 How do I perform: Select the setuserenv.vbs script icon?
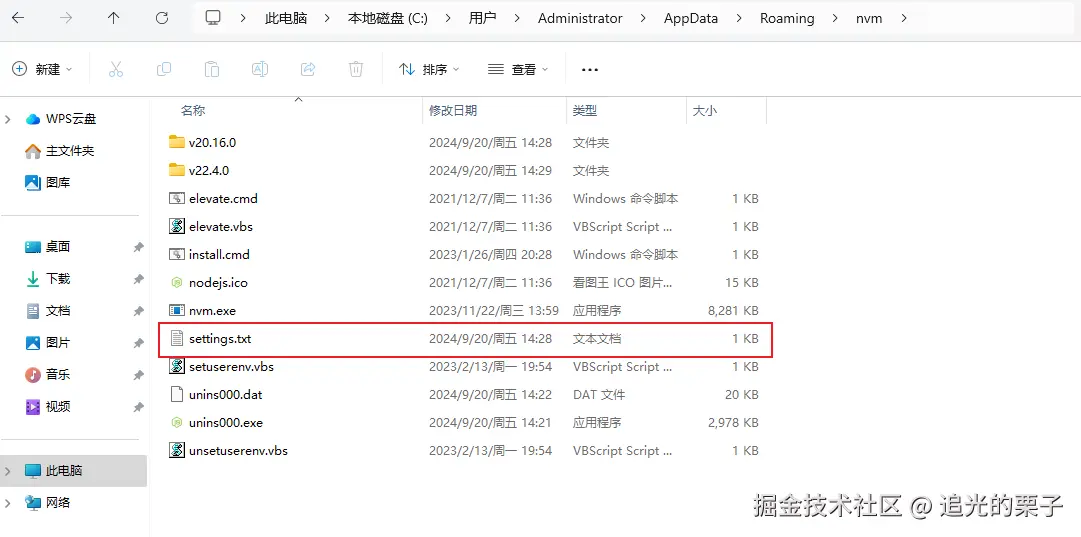(x=177, y=367)
